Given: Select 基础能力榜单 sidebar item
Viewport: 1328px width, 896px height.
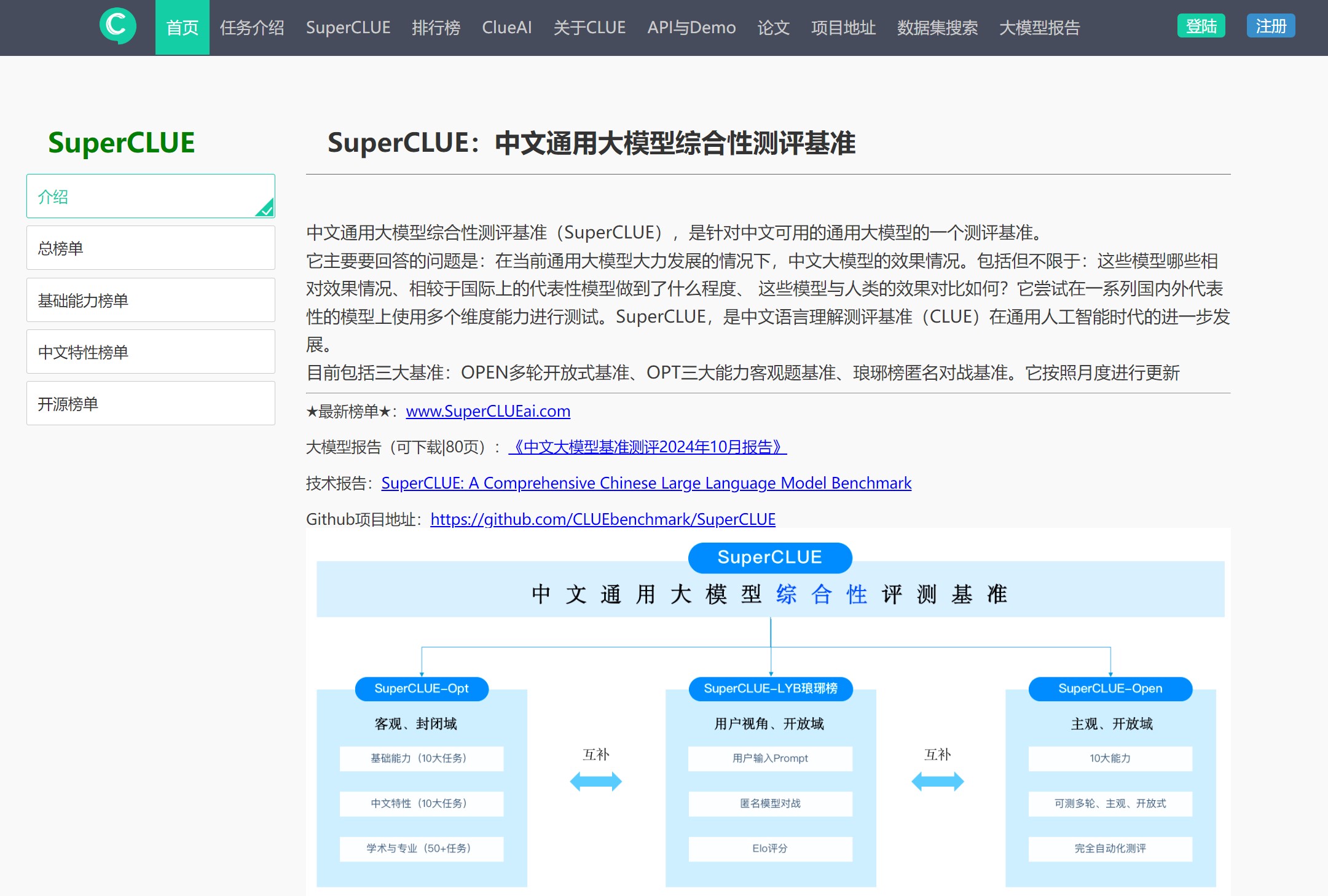Looking at the screenshot, I should tap(151, 301).
